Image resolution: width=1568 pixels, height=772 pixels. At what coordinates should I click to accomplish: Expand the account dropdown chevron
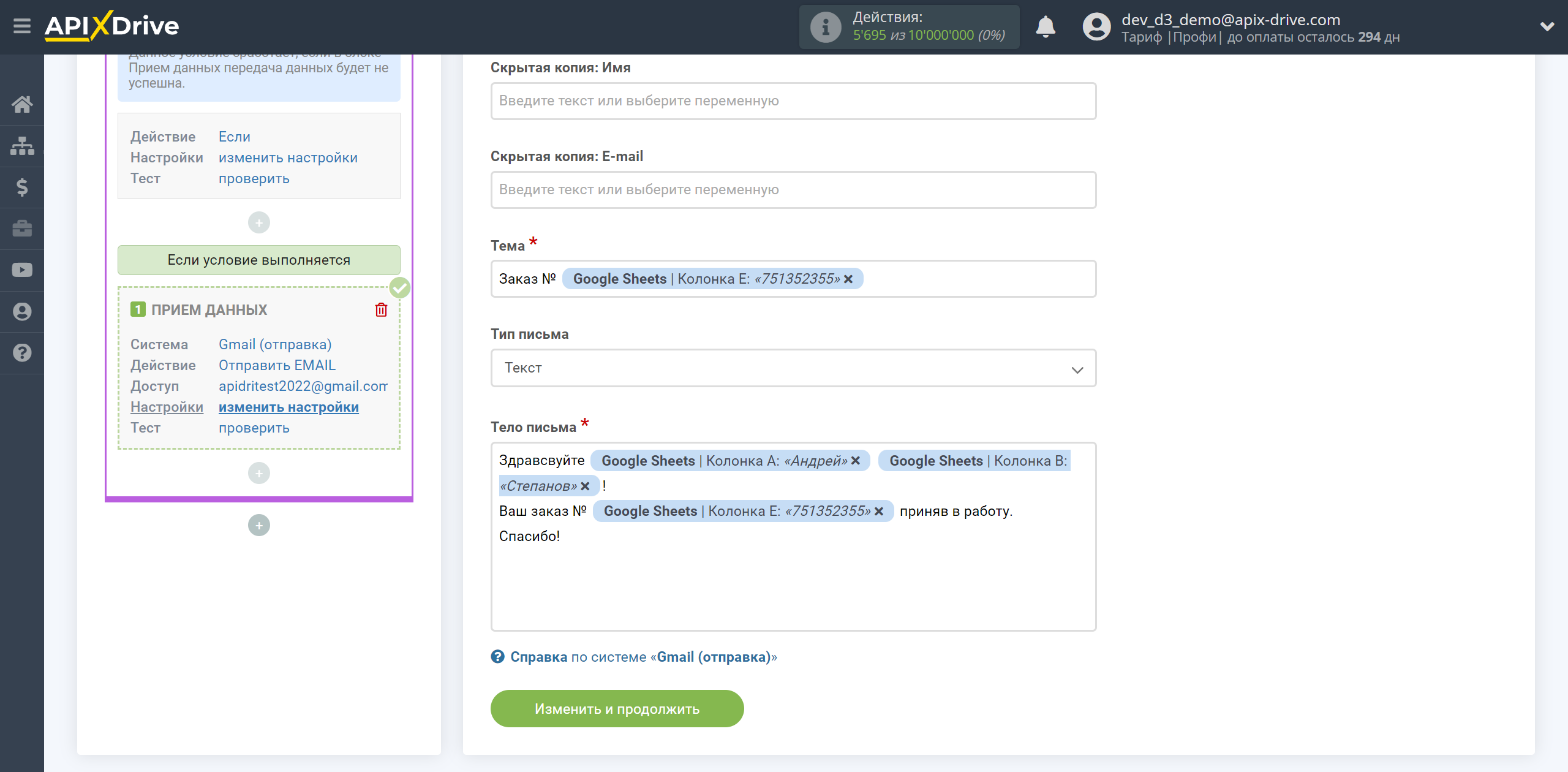pyautogui.click(x=1547, y=26)
